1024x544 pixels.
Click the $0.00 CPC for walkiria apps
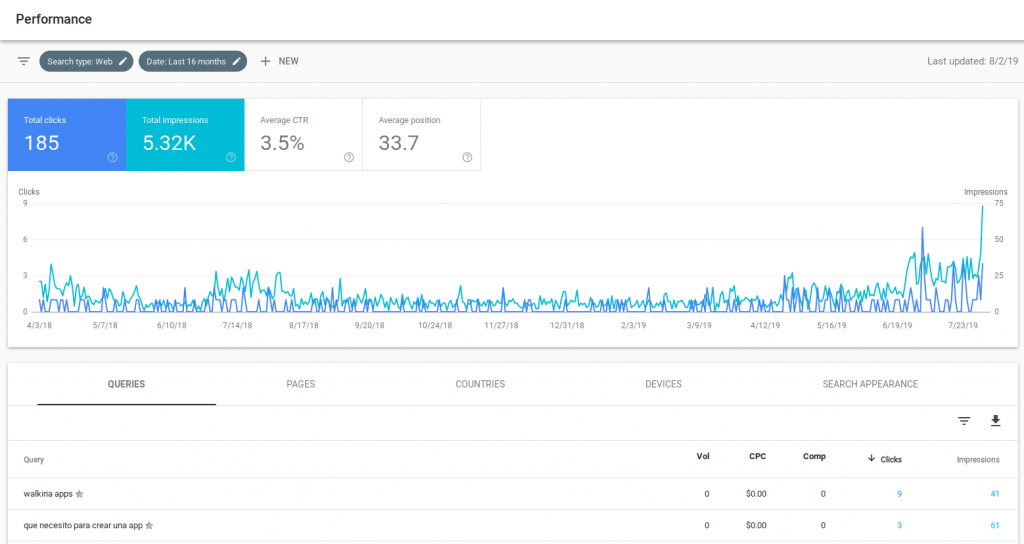756,494
